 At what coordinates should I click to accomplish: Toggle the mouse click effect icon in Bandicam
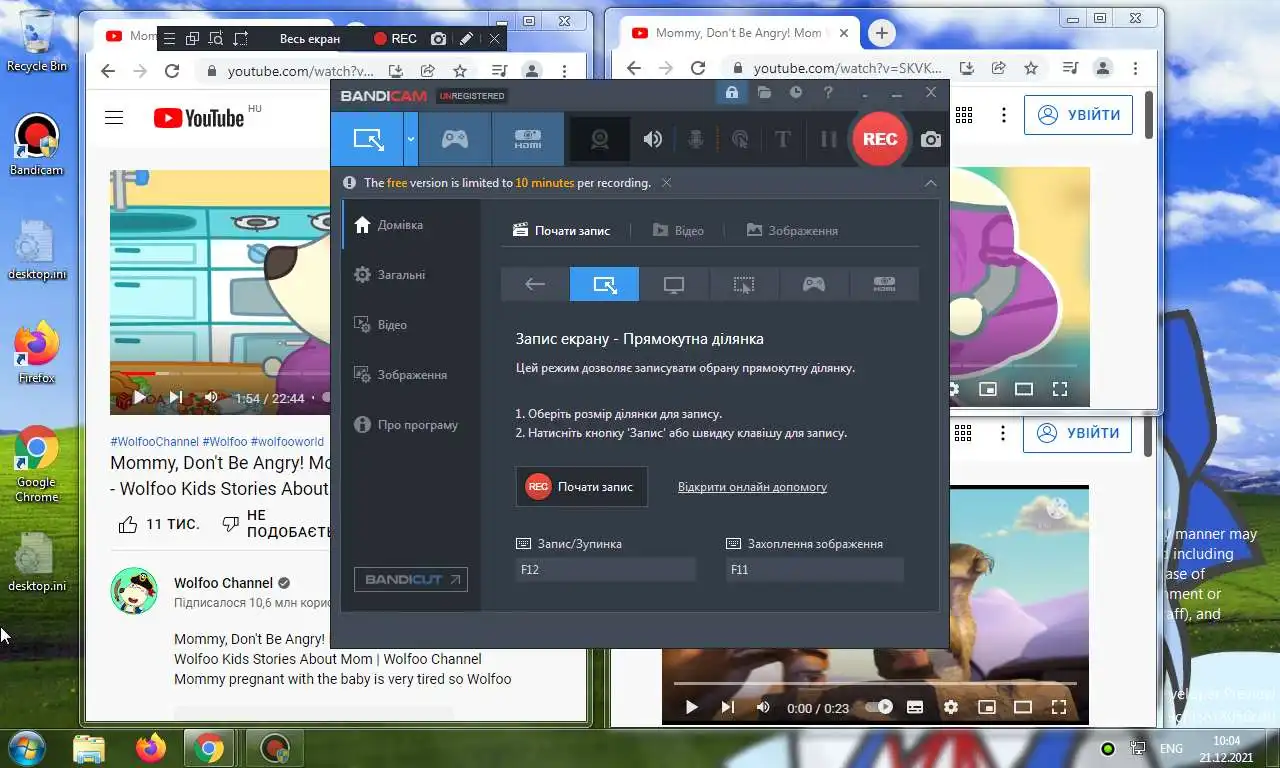(740, 139)
